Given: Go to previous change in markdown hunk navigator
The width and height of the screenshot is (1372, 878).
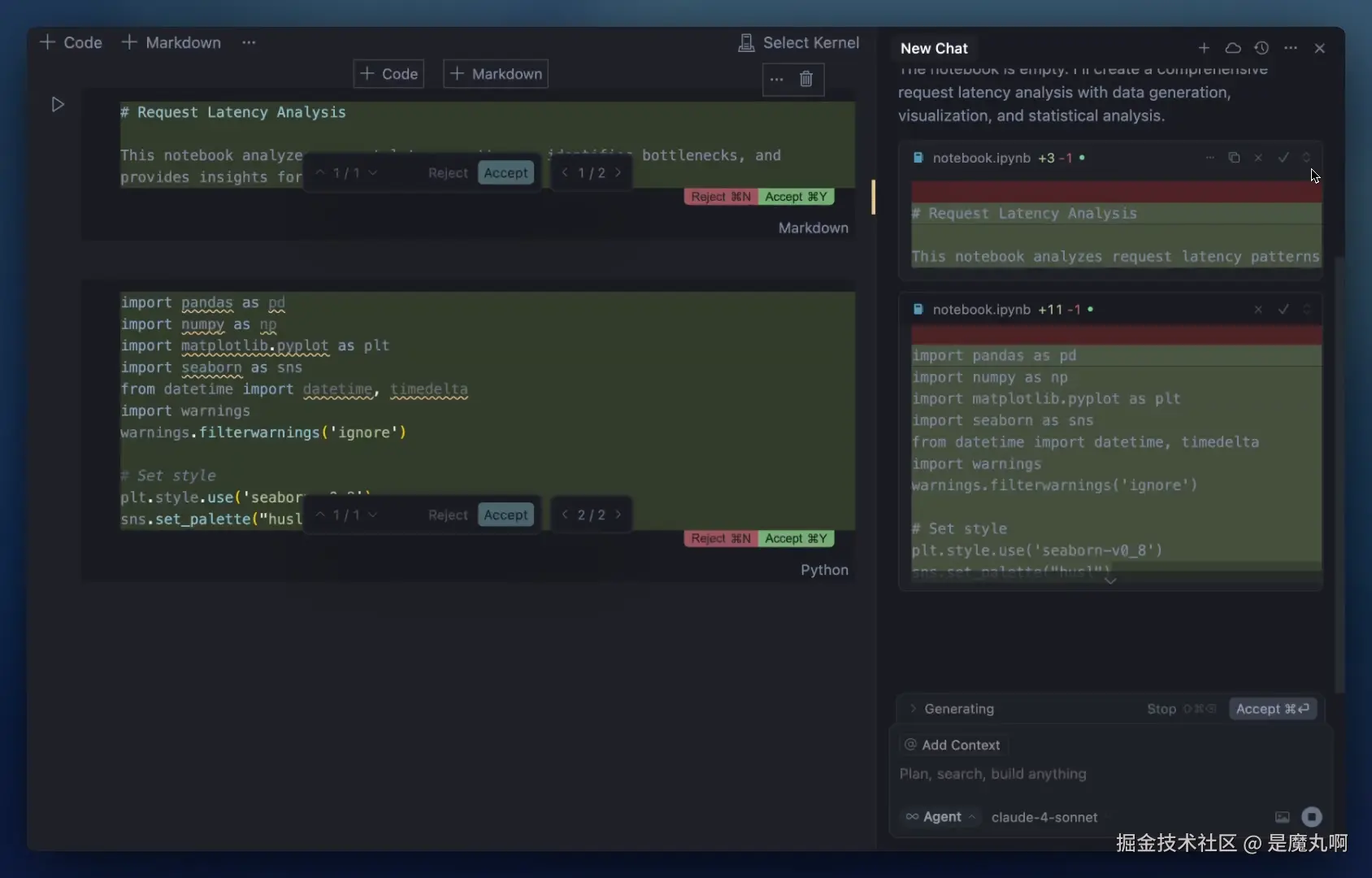Looking at the screenshot, I should (x=320, y=173).
